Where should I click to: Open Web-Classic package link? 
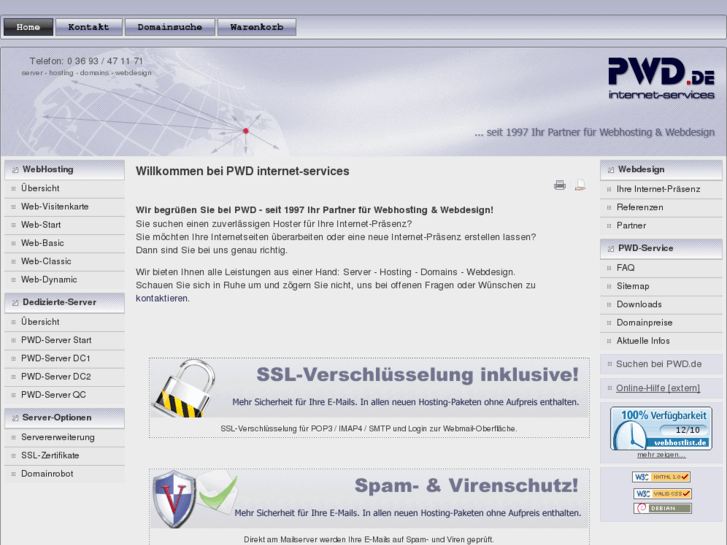(64, 262)
